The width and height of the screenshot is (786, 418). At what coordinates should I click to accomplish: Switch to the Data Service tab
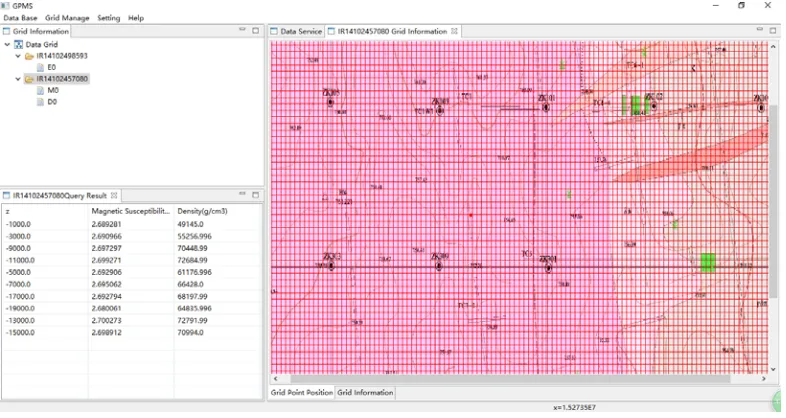pyautogui.click(x=296, y=31)
